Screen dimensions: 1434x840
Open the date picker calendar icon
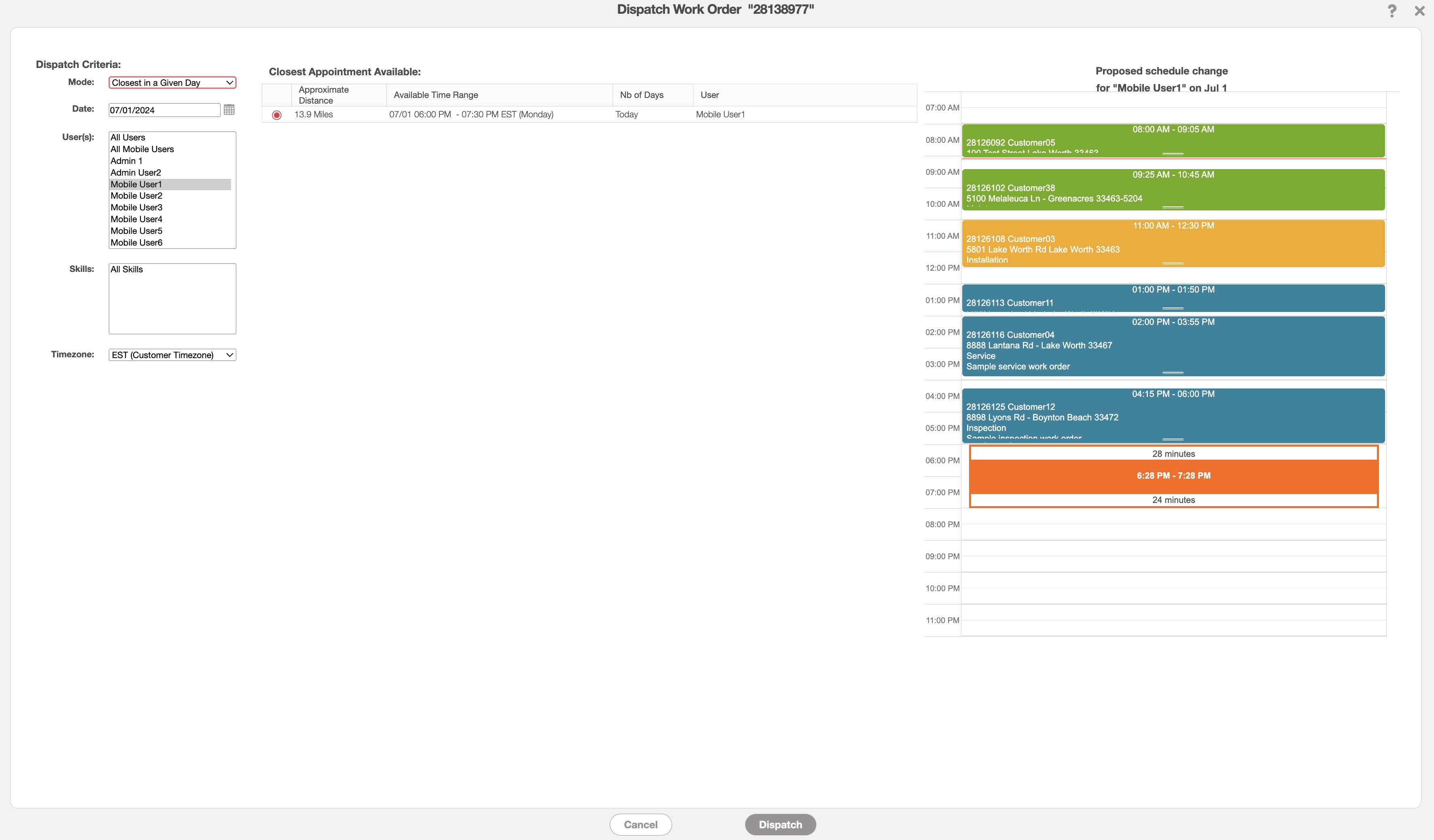tap(229, 109)
